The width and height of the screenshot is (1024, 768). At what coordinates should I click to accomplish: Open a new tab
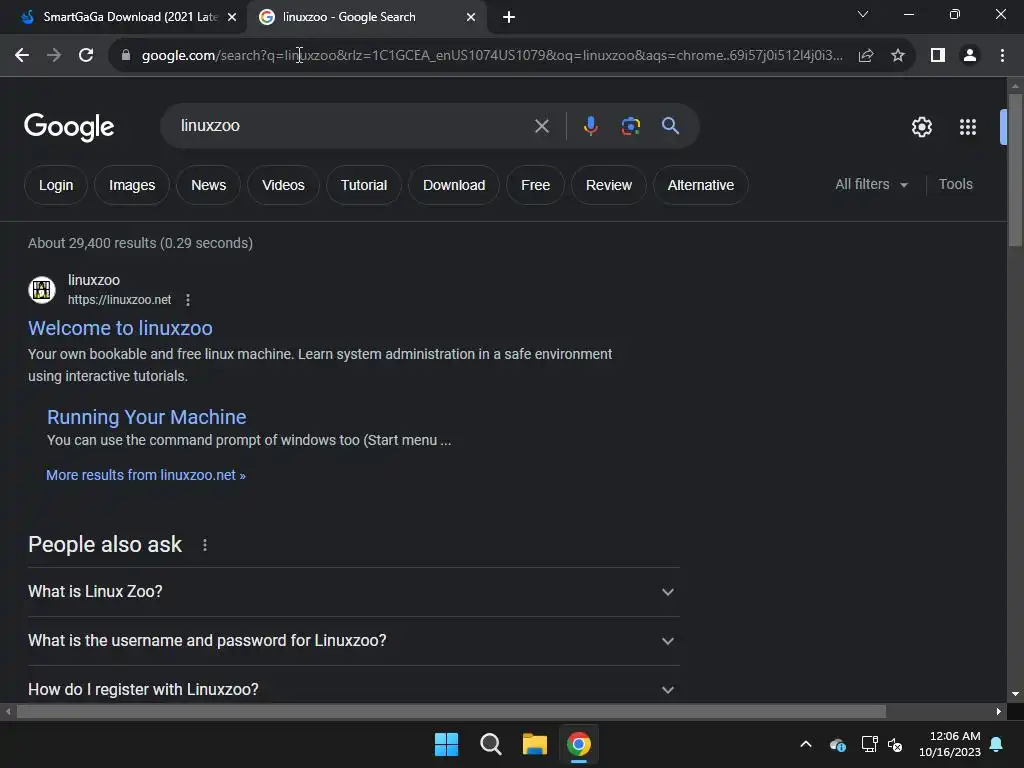click(x=509, y=17)
